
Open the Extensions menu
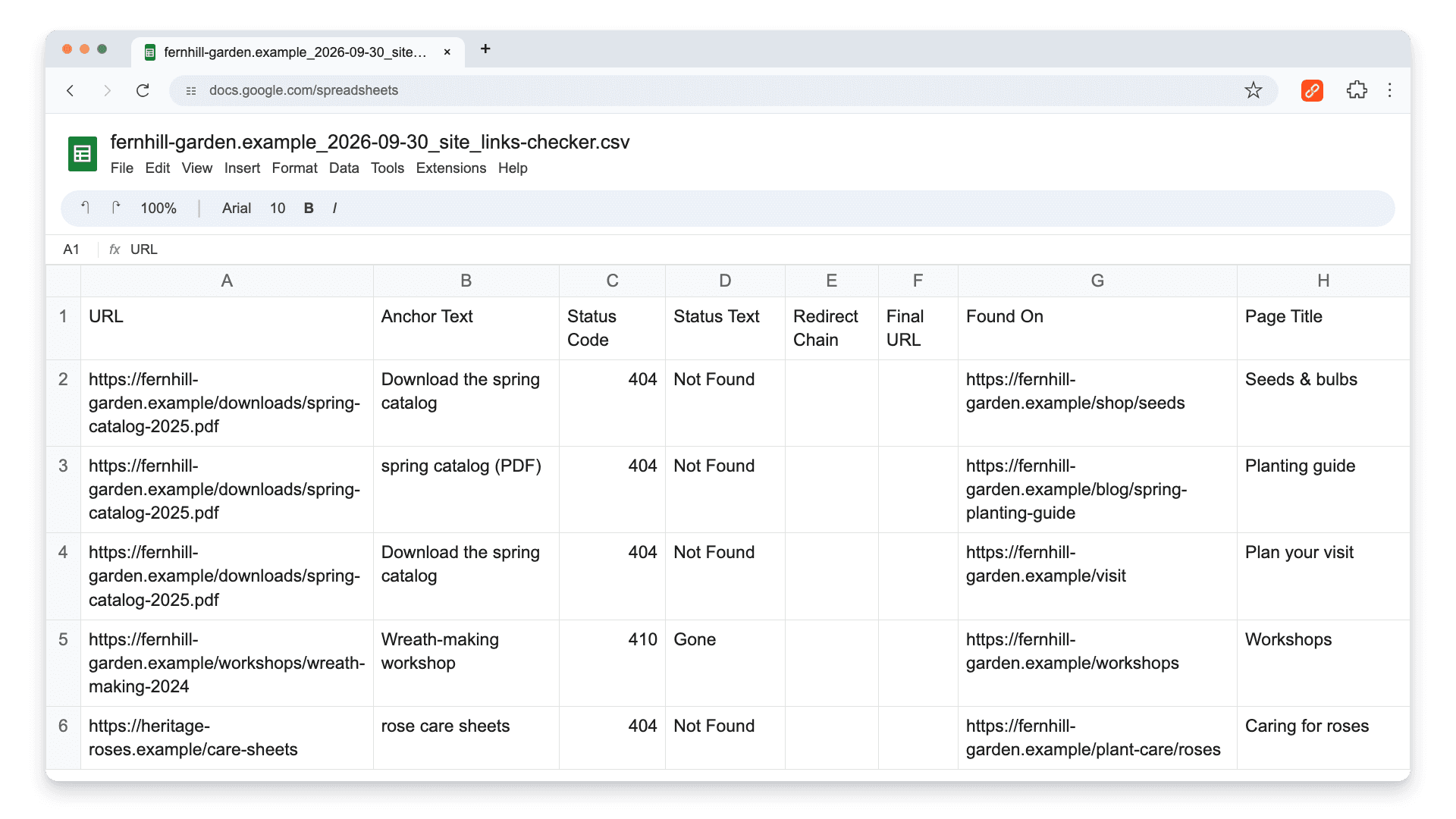450,168
